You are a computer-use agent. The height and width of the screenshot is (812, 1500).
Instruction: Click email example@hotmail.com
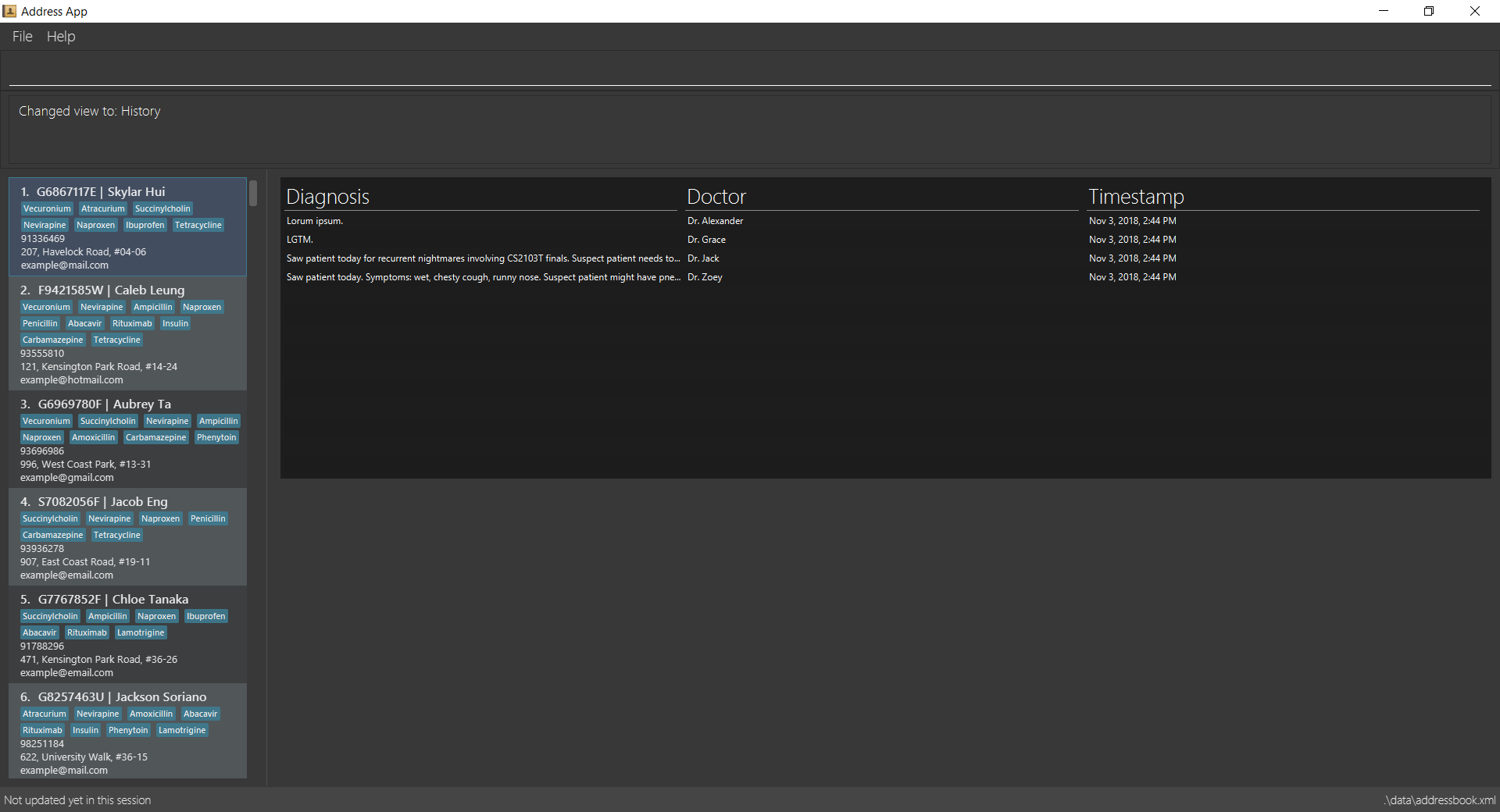tap(72, 380)
